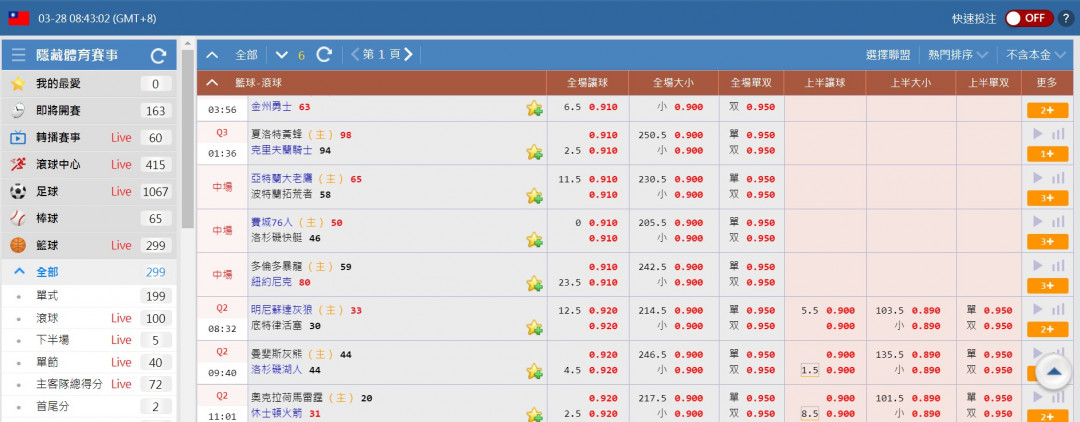Screen dimensions: 1080x422
Task: Click the scroll-to-top round button
Action: coord(1053,372)
